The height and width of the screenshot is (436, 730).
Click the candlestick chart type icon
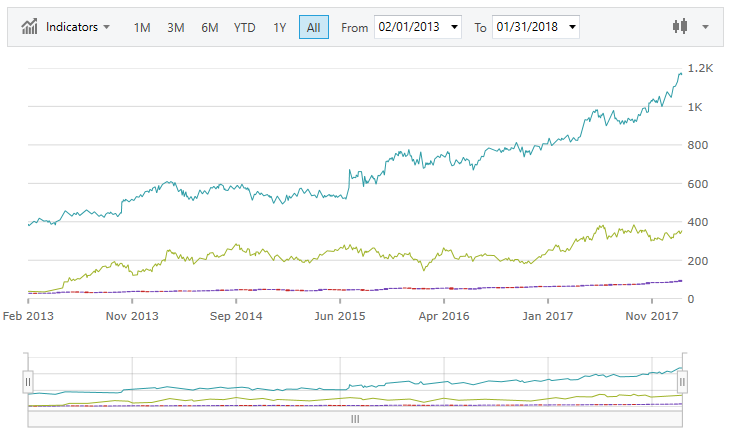681,27
